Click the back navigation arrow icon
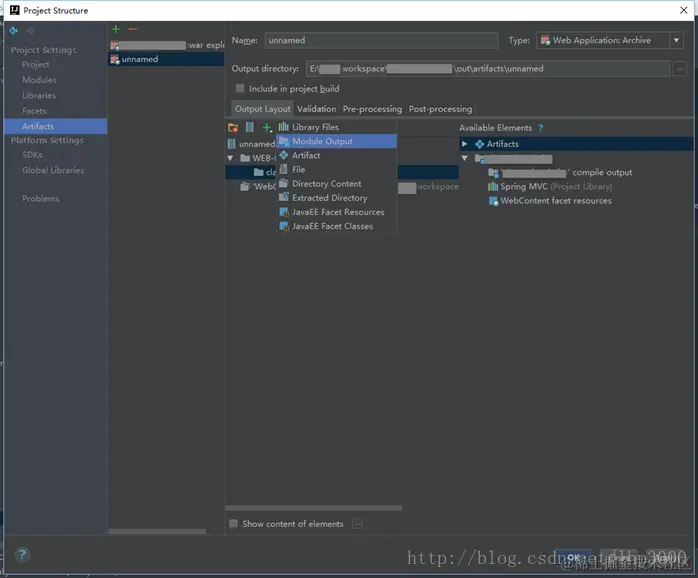This screenshot has height=578, width=698. 14,31
